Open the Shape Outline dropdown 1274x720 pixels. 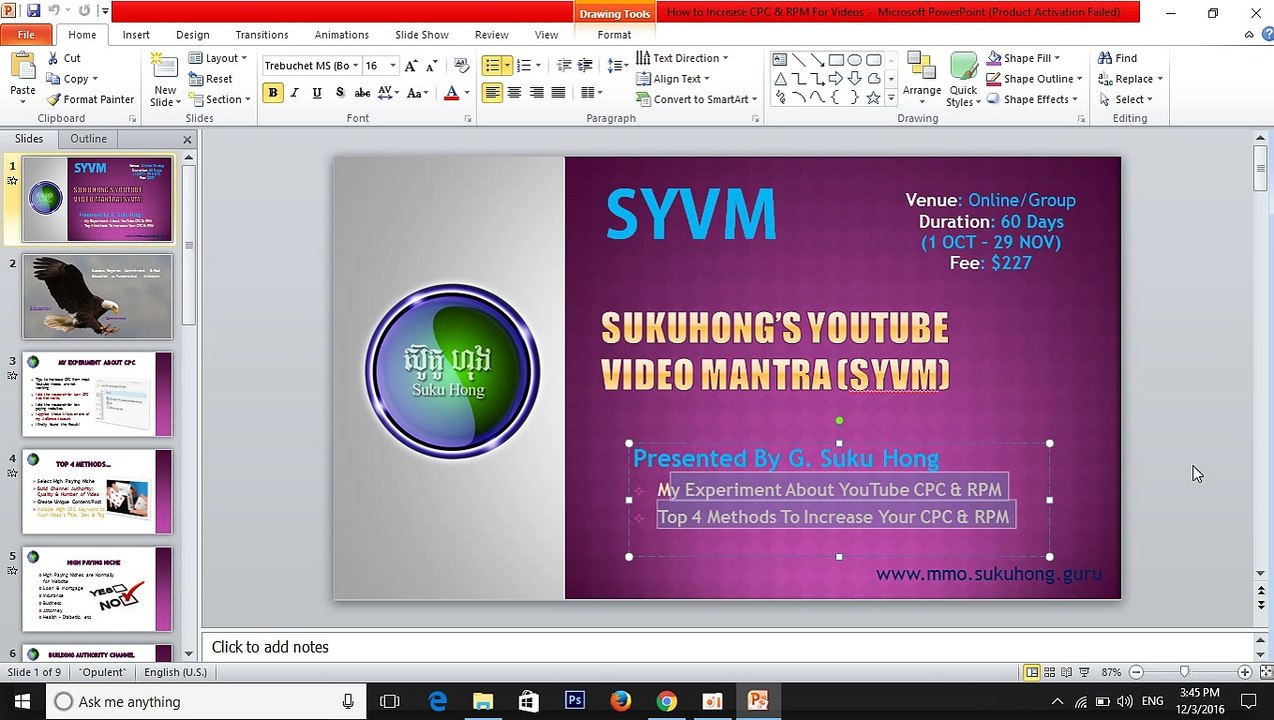point(1034,79)
